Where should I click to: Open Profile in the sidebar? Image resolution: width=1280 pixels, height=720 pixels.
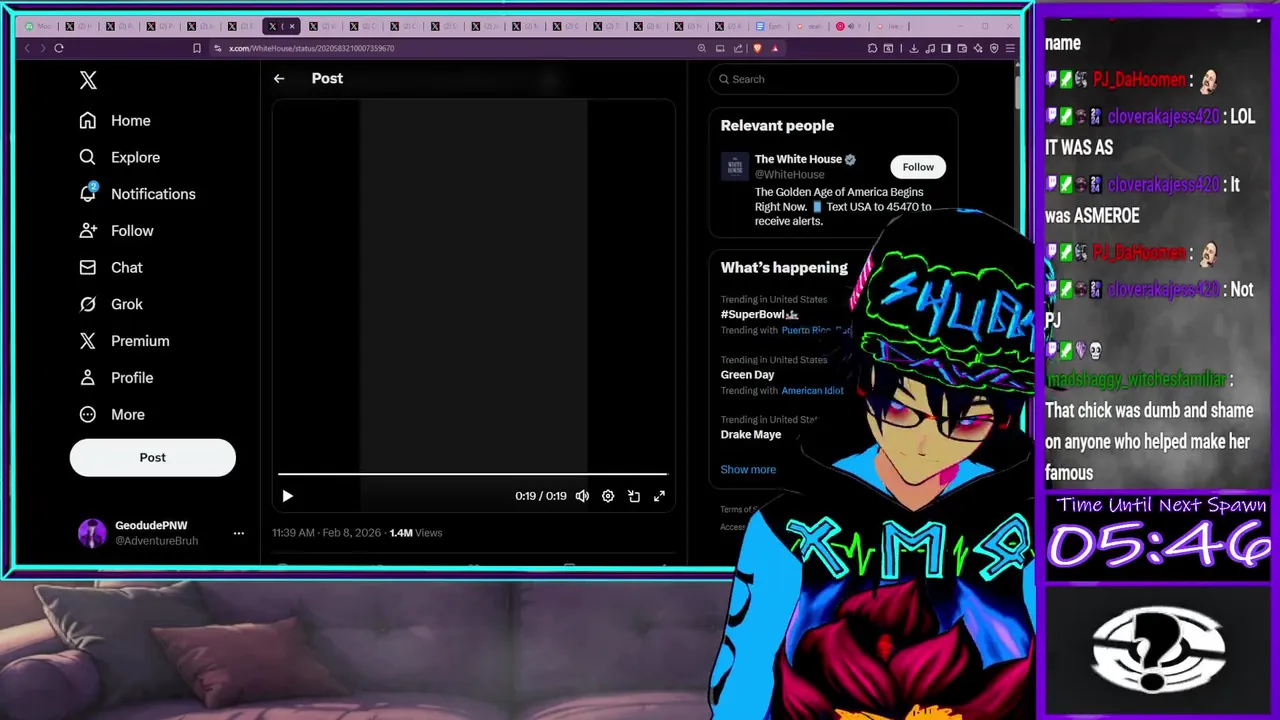(x=116, y=378)
